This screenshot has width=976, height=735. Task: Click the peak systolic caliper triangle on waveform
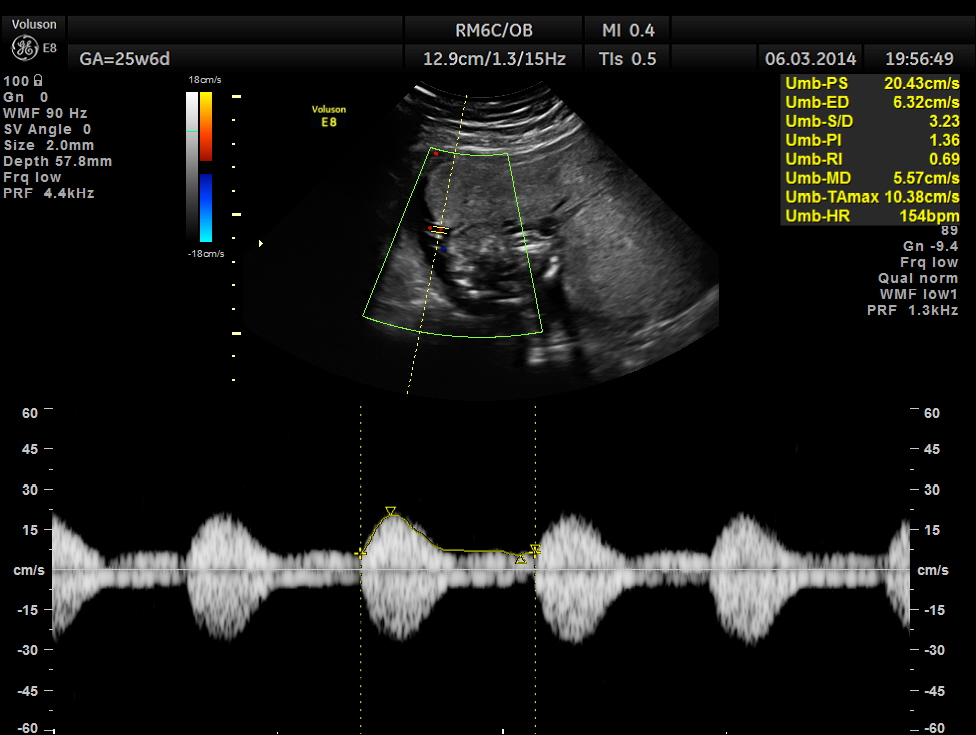click(x=391, y=511)
